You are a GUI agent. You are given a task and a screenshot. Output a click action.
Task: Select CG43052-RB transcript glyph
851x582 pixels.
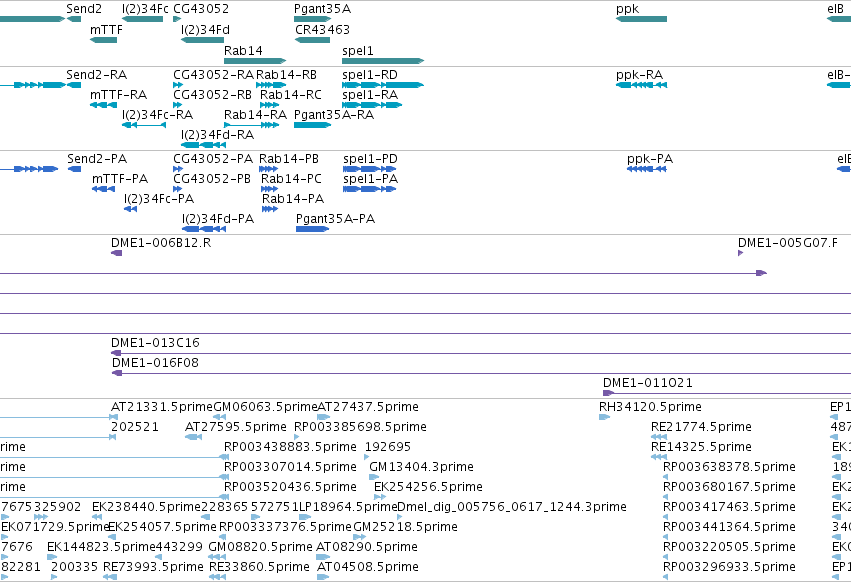[x=177, y=105]
